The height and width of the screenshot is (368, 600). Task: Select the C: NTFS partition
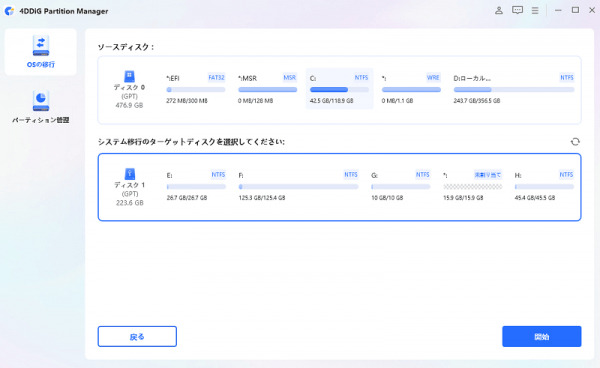339,89
